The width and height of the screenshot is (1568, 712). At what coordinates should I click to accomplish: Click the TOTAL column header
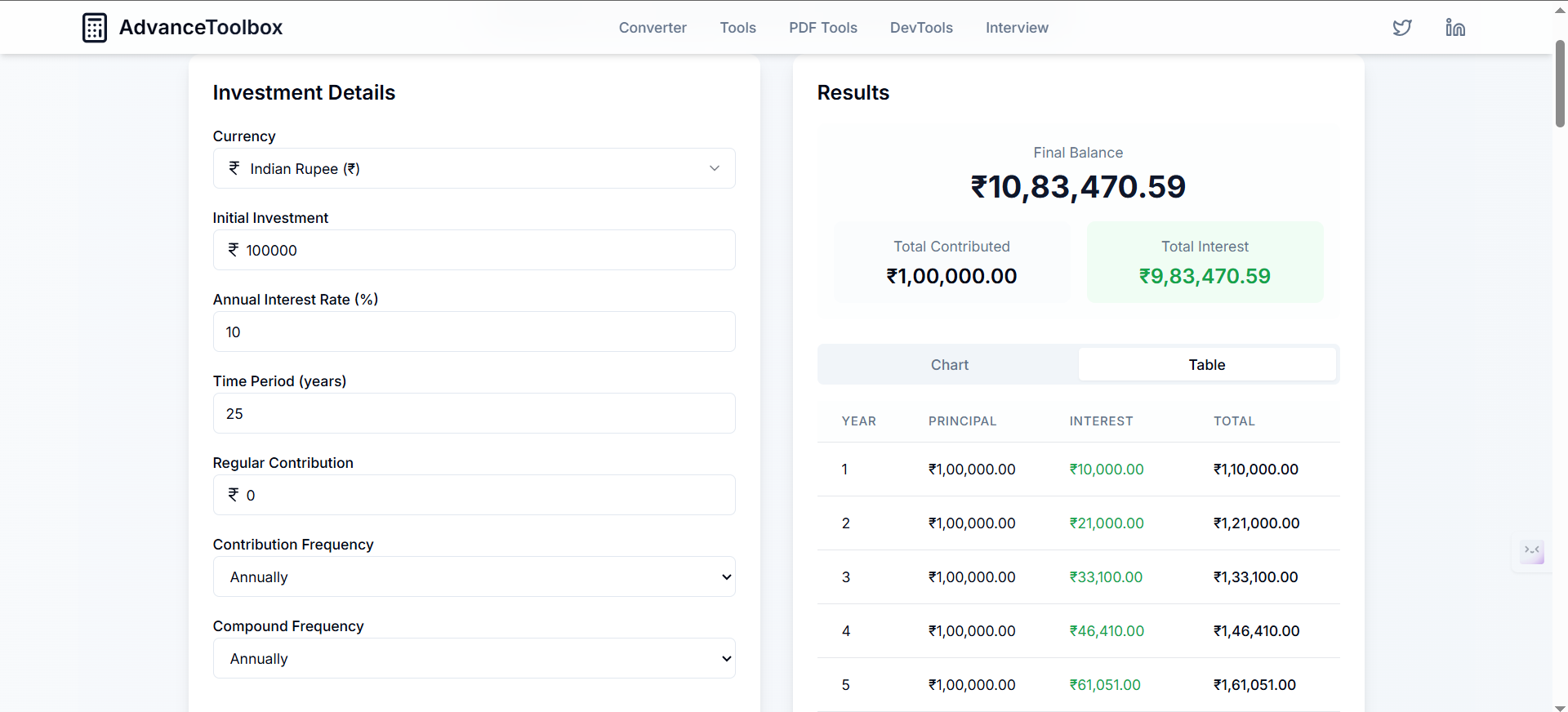(1234, 421)
